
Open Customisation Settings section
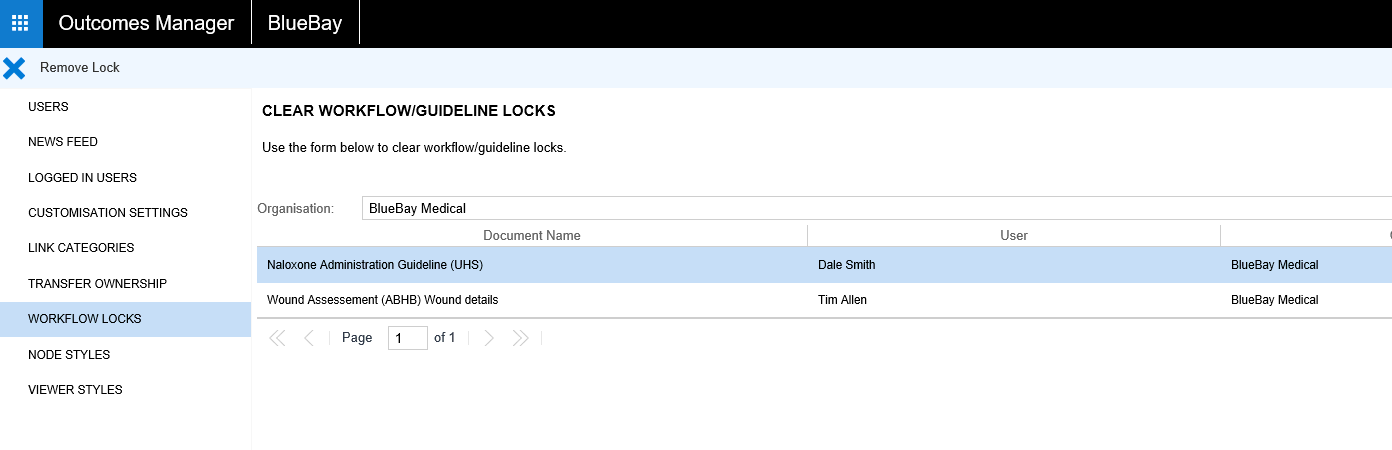click(107, 213)
